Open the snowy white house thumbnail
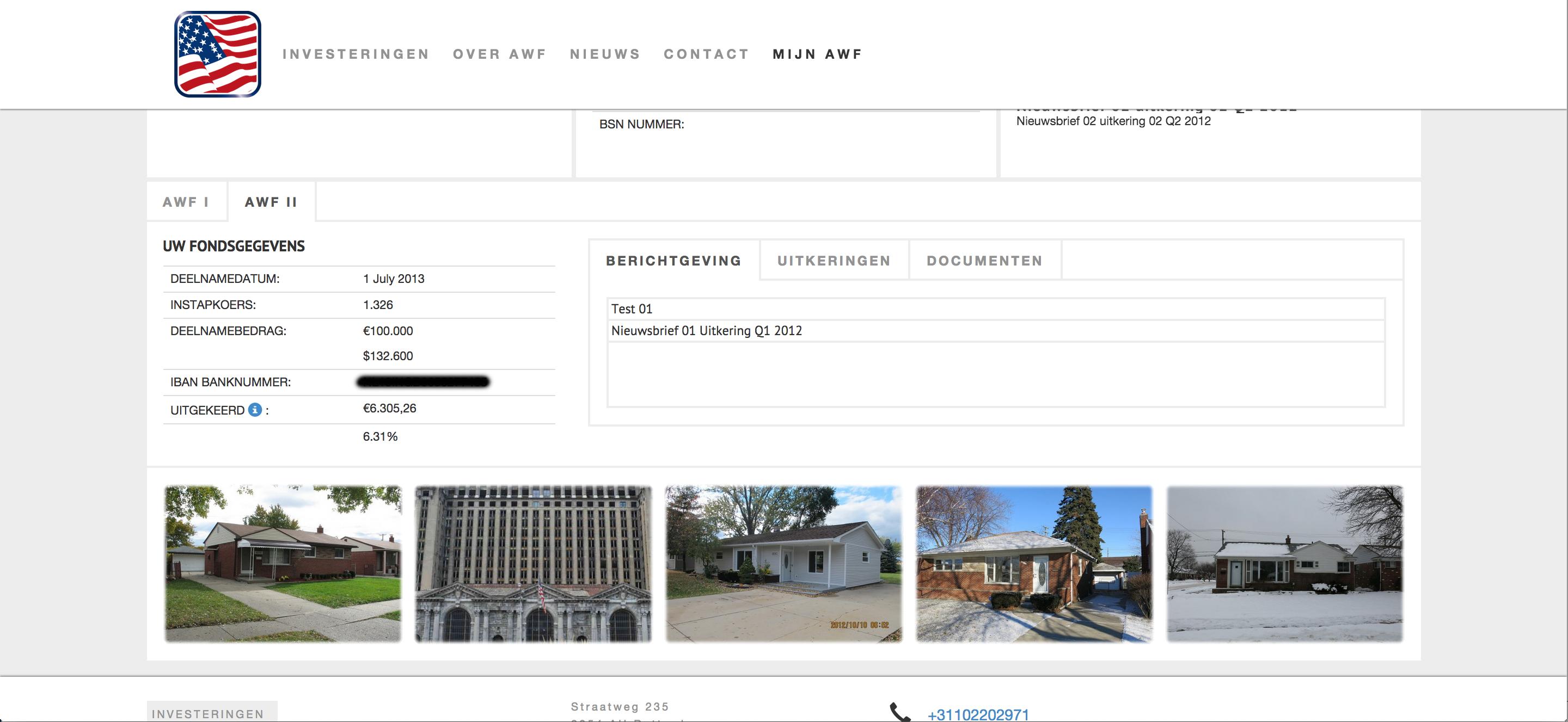 1284,563
